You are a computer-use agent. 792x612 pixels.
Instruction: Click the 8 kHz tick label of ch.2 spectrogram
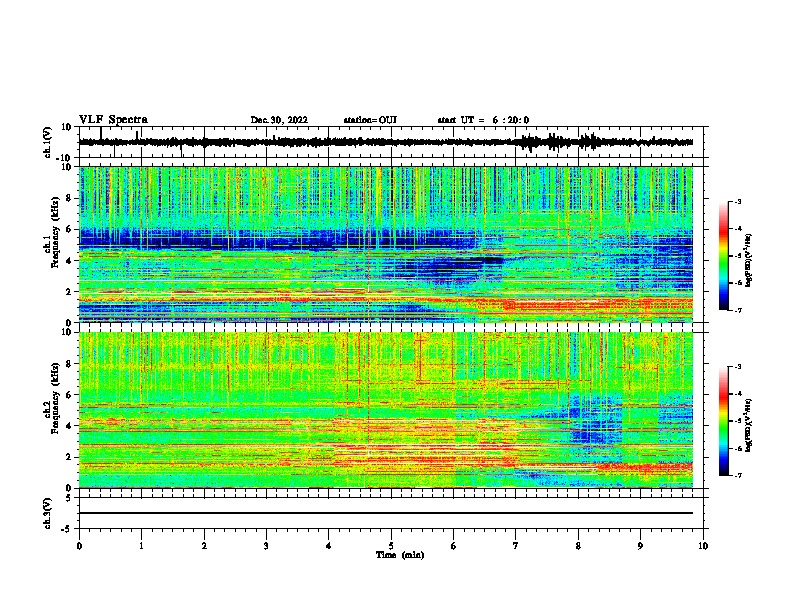click(70, 364)
